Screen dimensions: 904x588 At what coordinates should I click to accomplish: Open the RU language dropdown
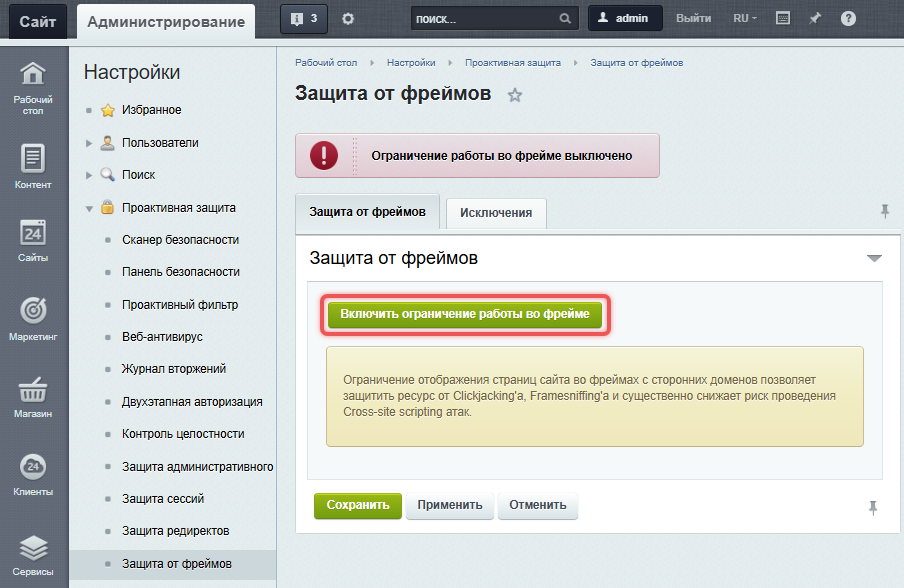point(745,19)
